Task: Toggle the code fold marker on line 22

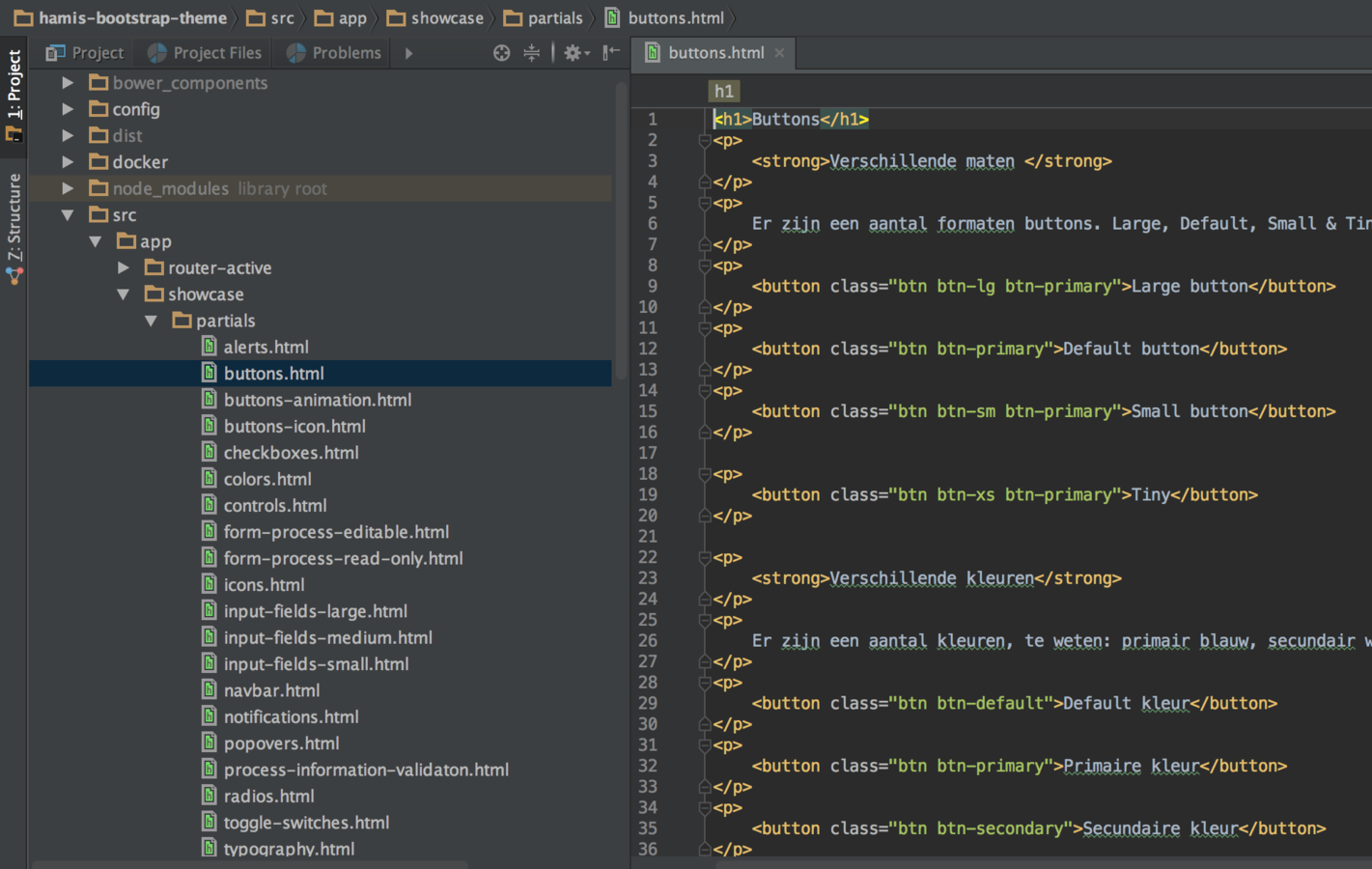Action: coord(705,558)
